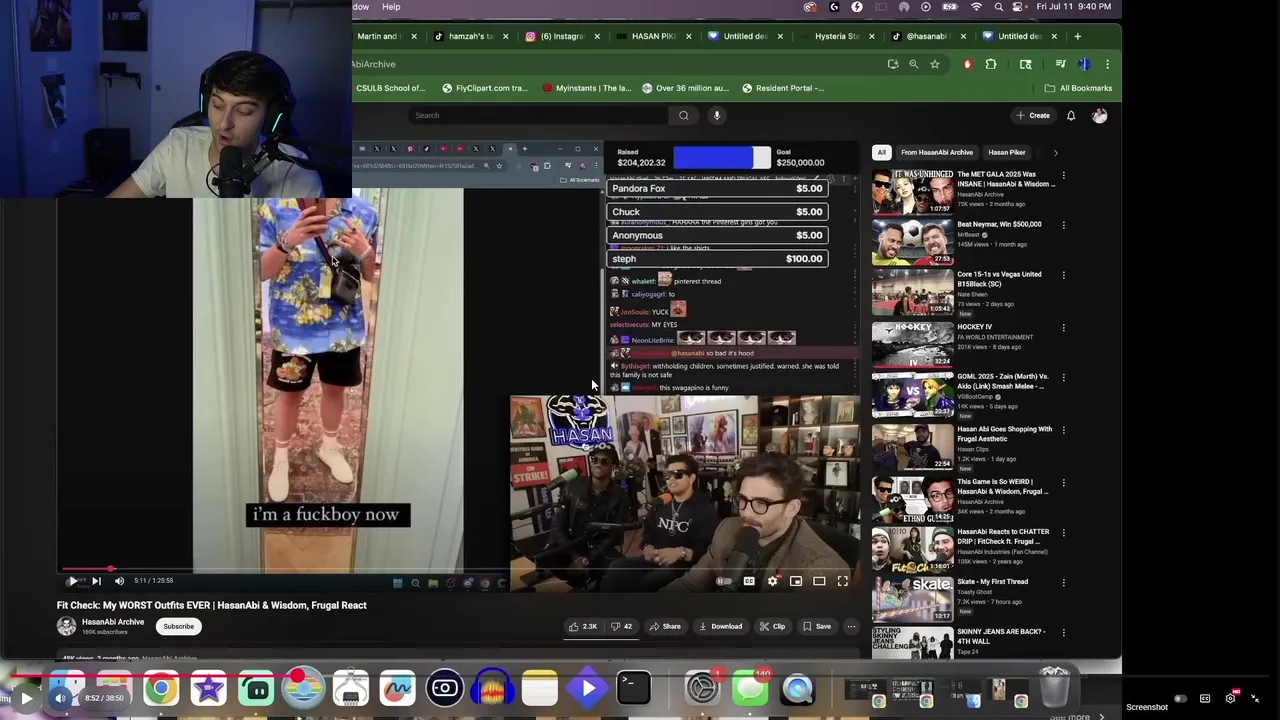Select the Hasan Piker chip
This screenshot has width=1280, height=720.
1007,152
